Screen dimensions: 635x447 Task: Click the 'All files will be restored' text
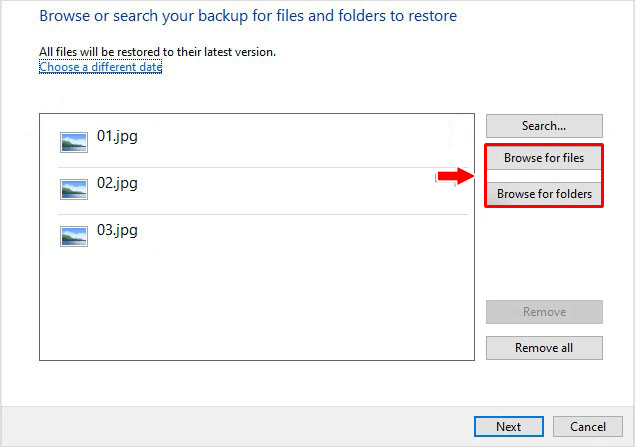tap(157, 52)
